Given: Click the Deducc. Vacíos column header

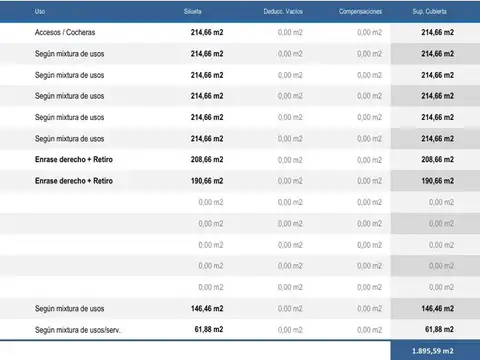Looking at the screenshot, I should pyautogui.click(x=283, y=12).
